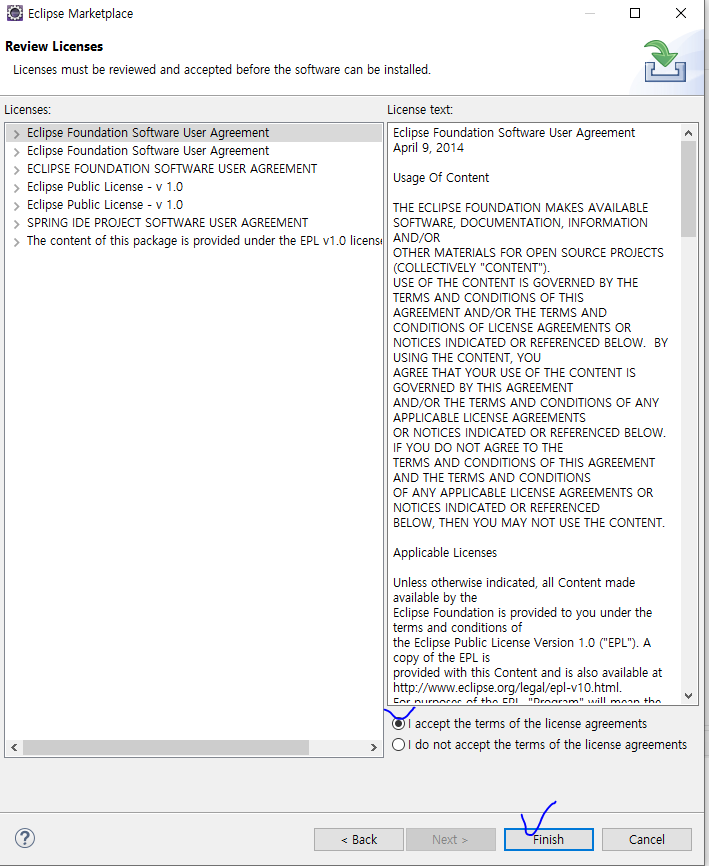Go back with the Back button

tap(359, 839)
